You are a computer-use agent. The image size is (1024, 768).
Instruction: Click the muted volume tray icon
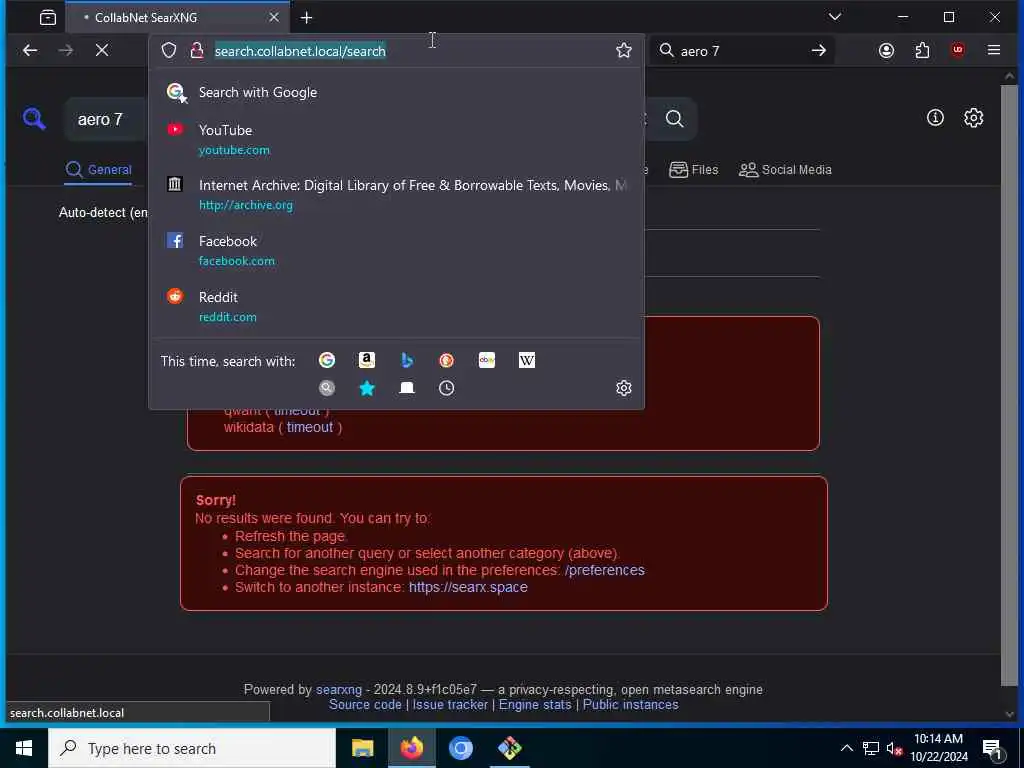[895, 748]
